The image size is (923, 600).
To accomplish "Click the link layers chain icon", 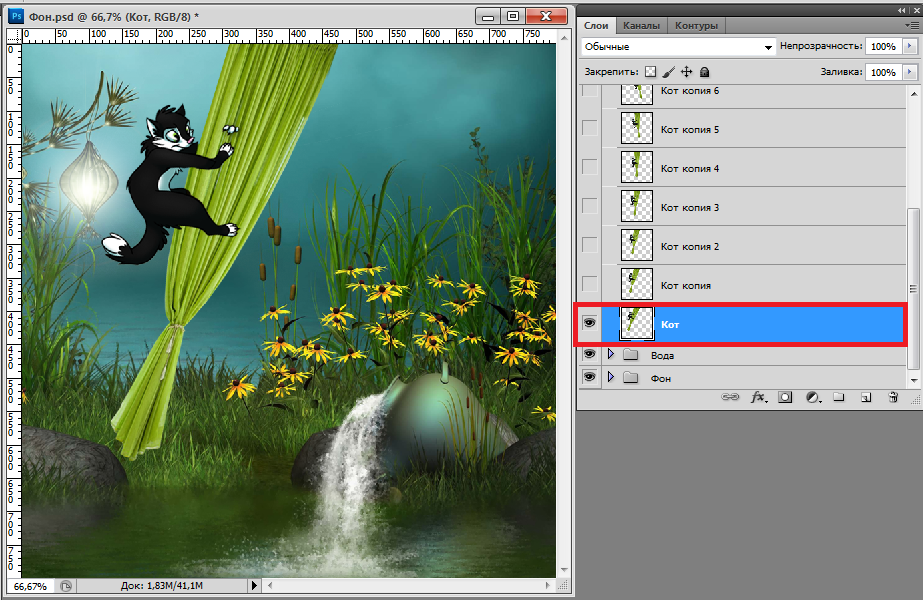I will [x=730, y=397].
